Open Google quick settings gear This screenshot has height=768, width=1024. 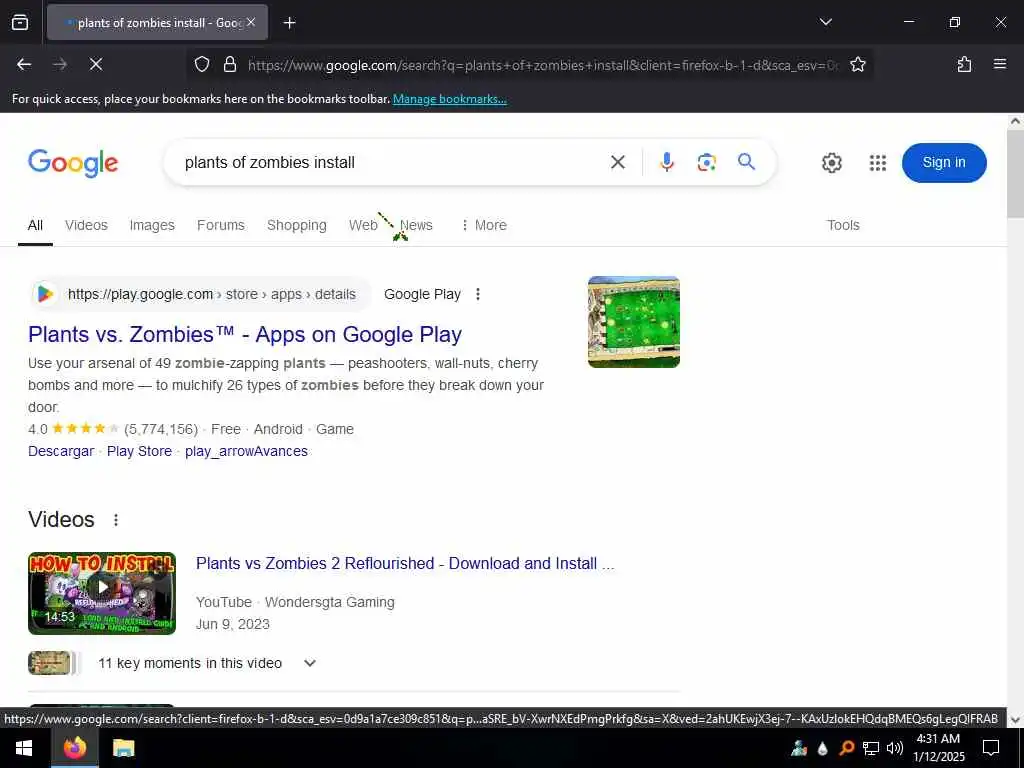pyautogui.click(x=831, y=163)
